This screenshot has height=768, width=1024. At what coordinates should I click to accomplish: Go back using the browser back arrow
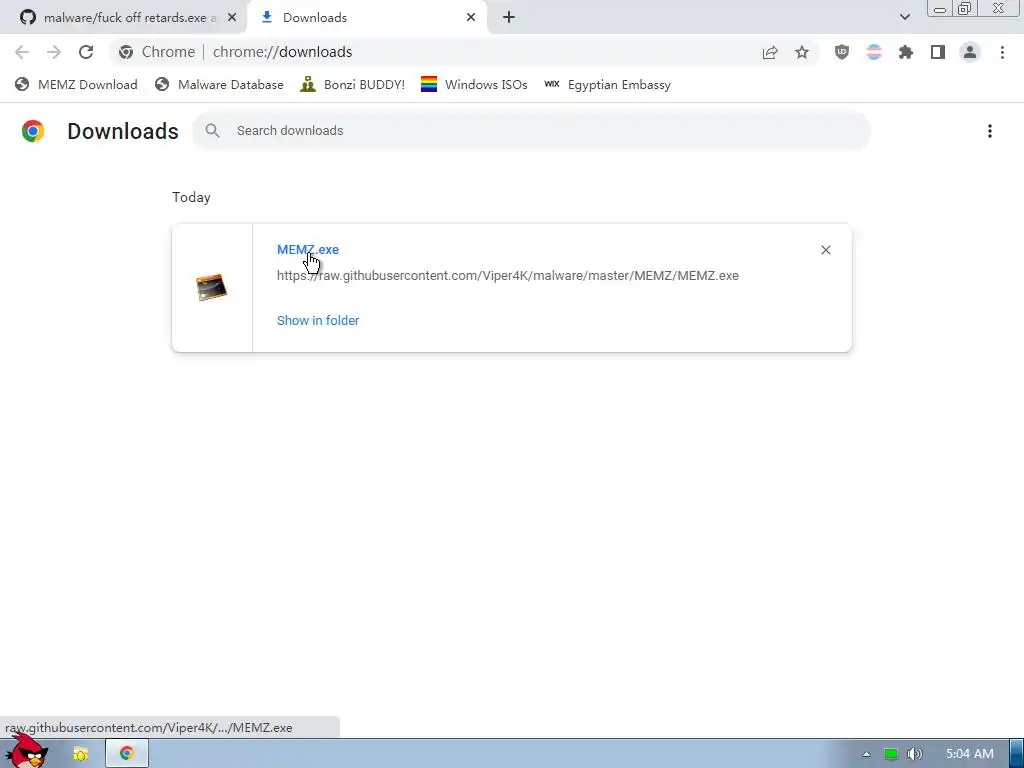[22, 52]
